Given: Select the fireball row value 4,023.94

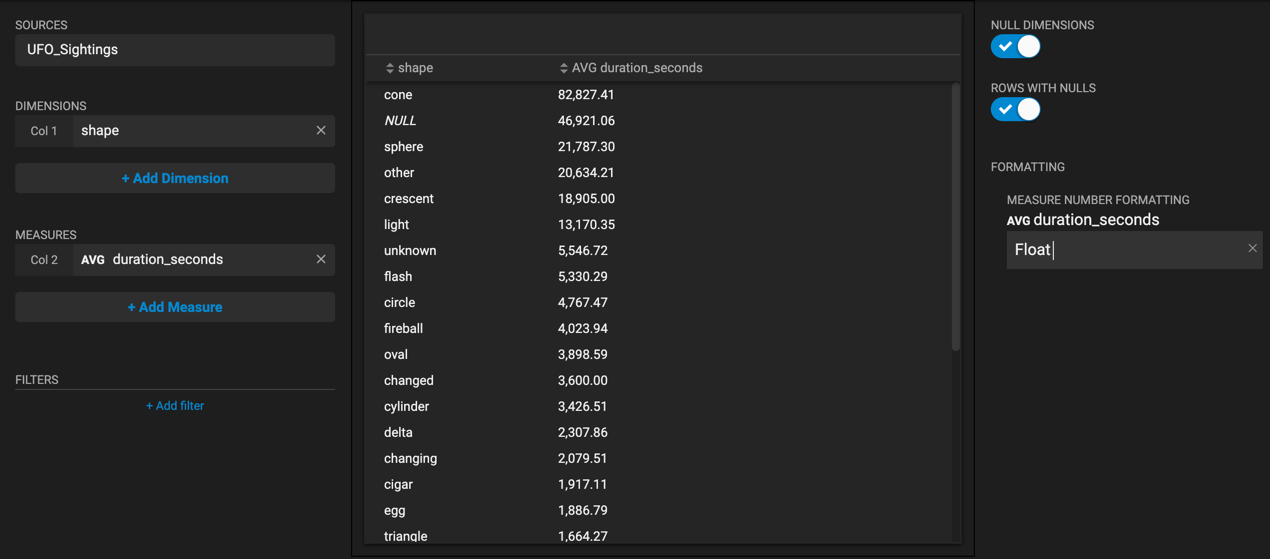Looking at the screenshot, I should (583, 329).
